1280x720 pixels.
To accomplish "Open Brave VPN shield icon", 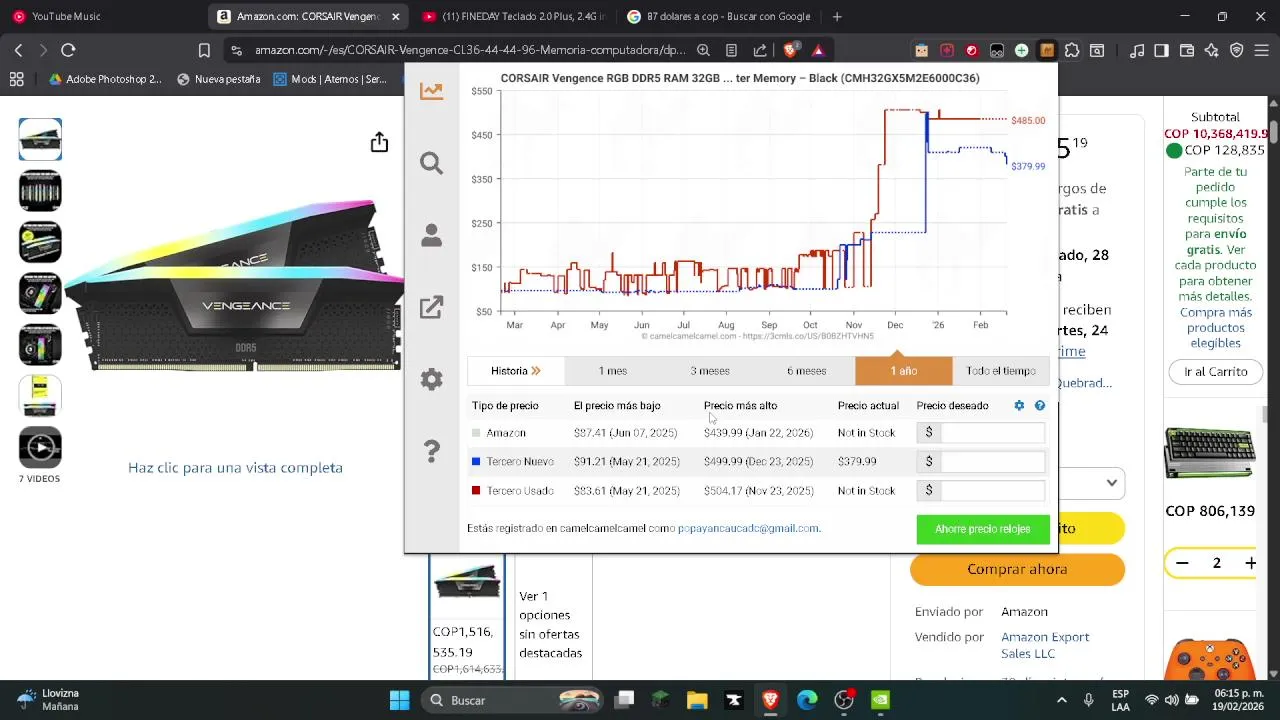I will (x=1237, y=50).
